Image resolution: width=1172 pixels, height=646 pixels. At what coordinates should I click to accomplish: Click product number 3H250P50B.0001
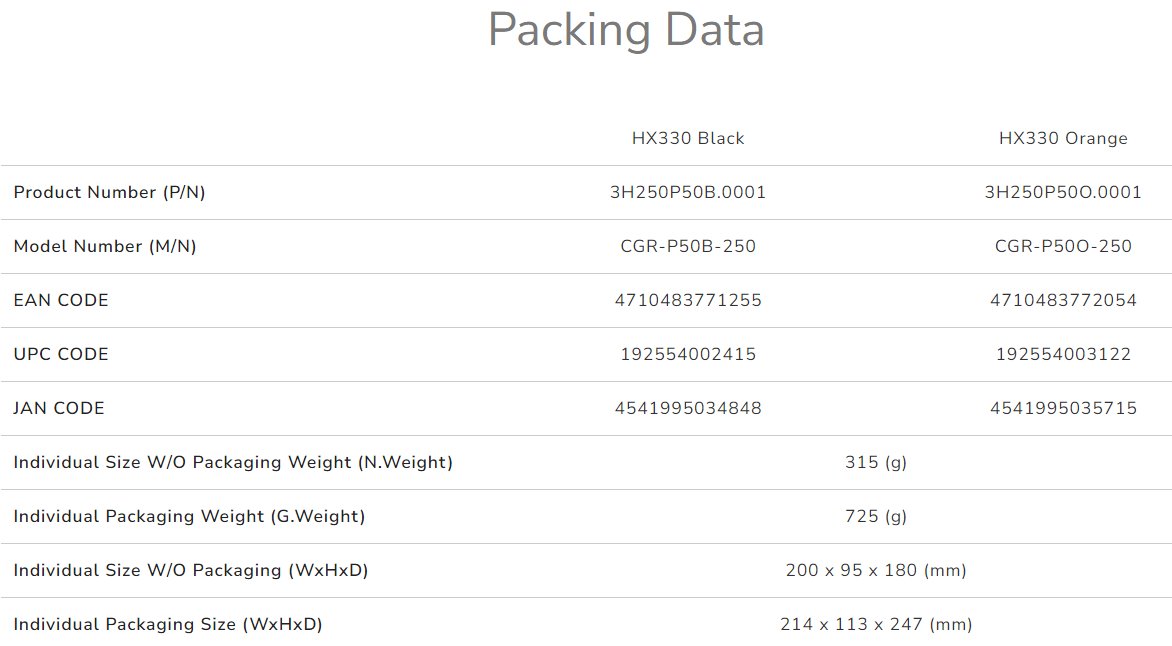pos(688,193)
